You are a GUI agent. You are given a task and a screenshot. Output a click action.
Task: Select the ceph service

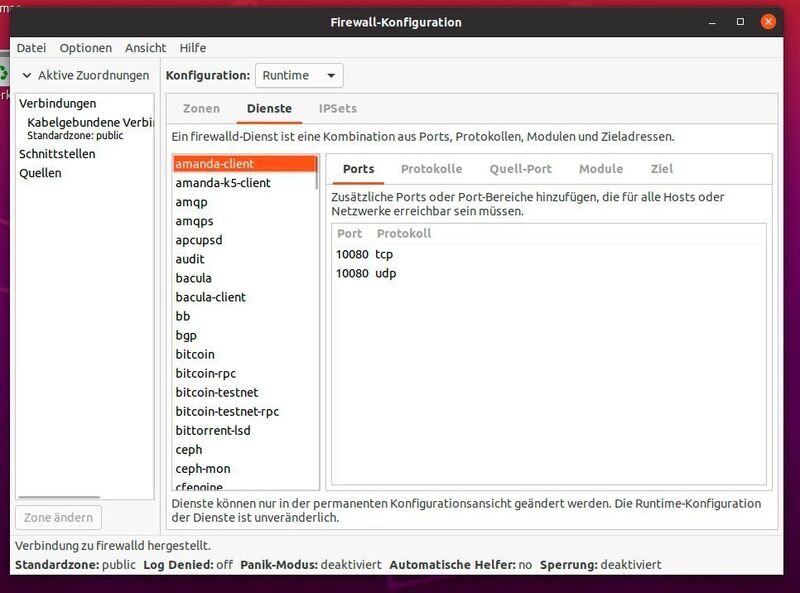tap(244, 450)
